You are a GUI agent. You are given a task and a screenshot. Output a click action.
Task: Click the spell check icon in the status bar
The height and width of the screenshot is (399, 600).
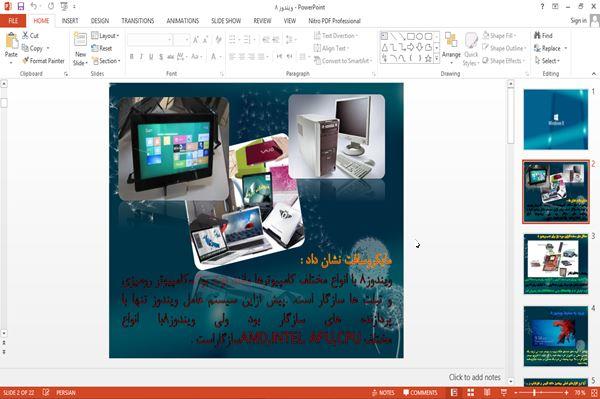(x=46, y=392)
